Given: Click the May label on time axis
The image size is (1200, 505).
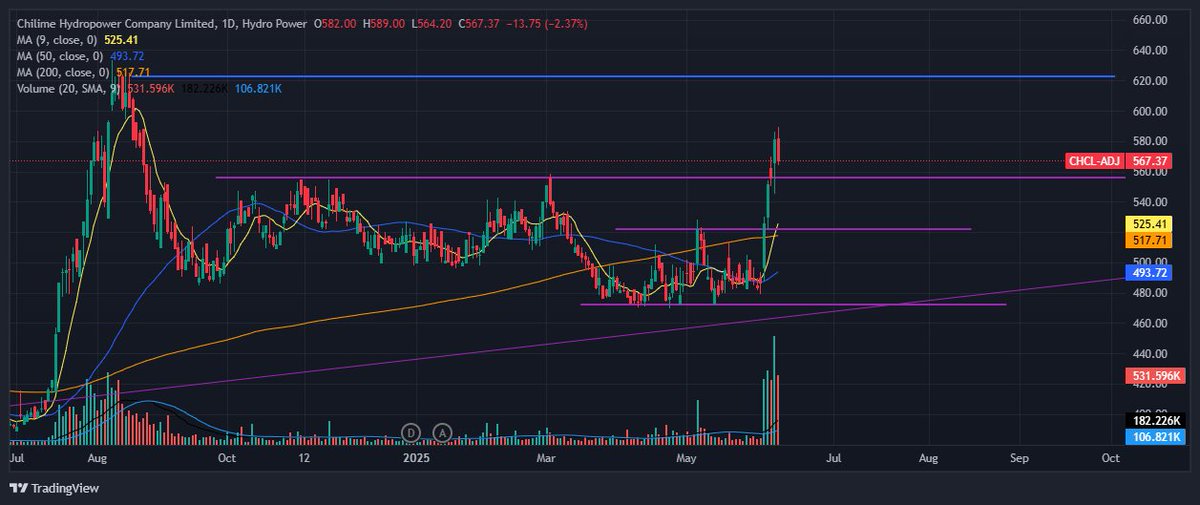Looking at the screenshot, I should pos(685,457).
